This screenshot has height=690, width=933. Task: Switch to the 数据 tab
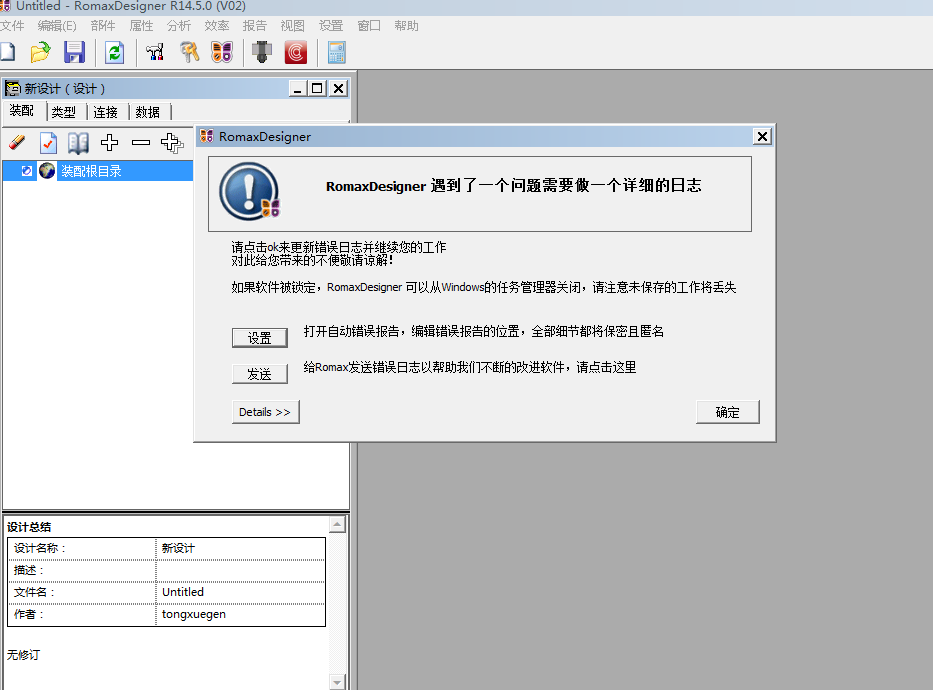pos(148,112)
